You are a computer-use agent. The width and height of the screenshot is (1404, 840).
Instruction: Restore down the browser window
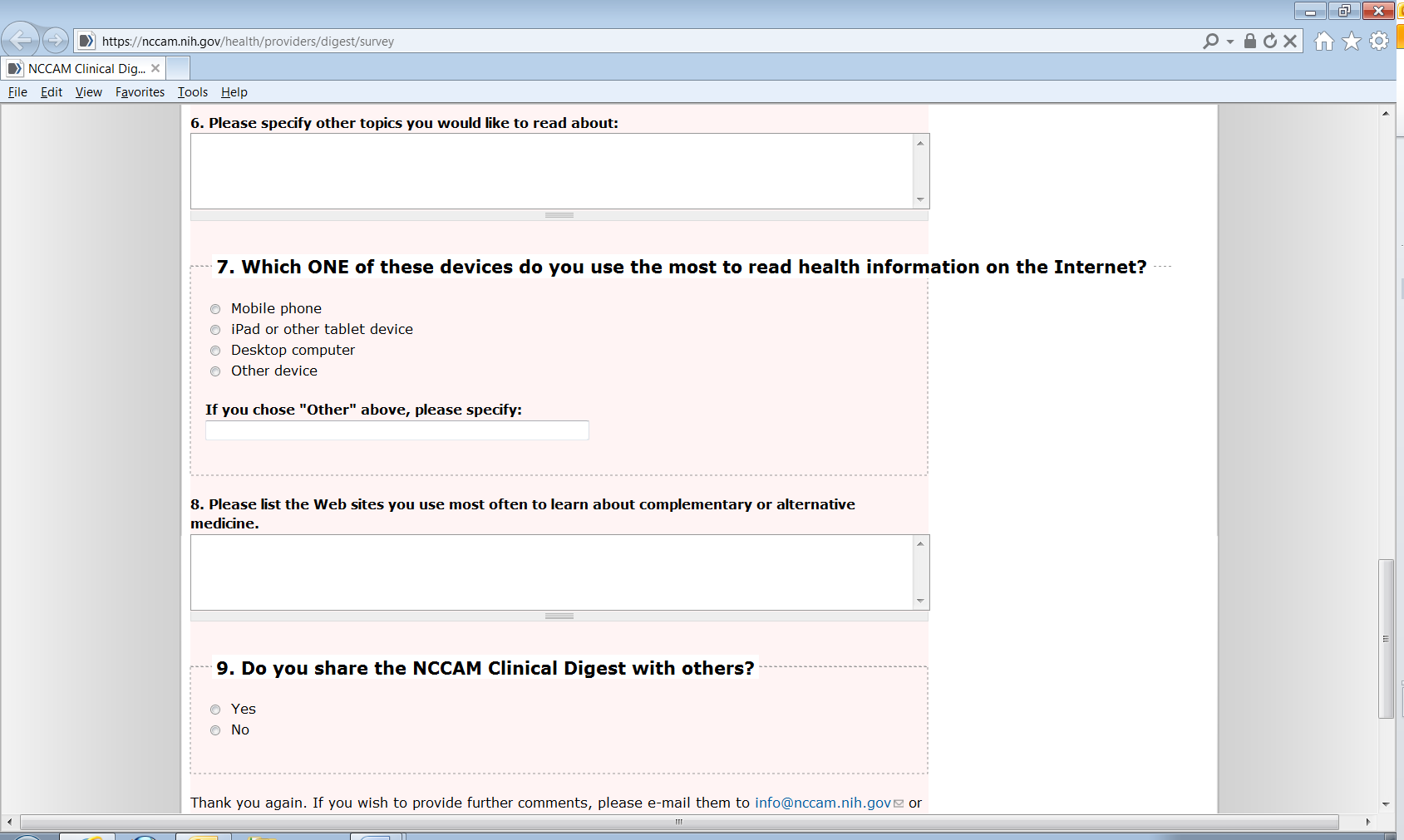(x=1344, y=12)
